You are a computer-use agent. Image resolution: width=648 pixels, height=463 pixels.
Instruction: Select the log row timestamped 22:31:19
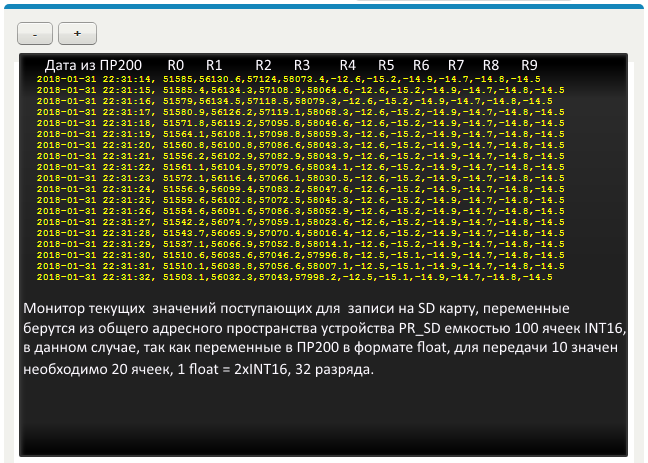pos(300,134)
